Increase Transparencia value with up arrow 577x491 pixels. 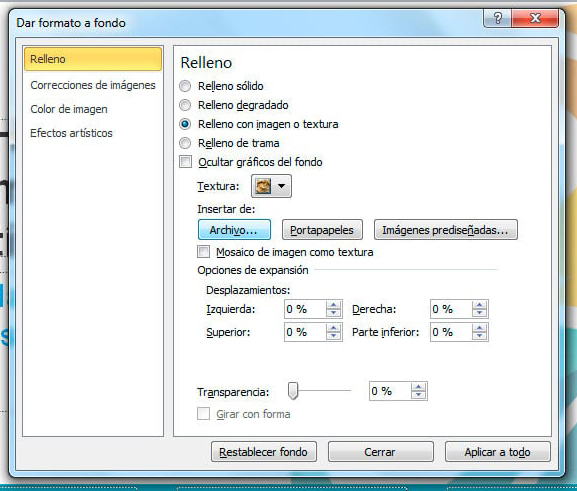(419, 387)
